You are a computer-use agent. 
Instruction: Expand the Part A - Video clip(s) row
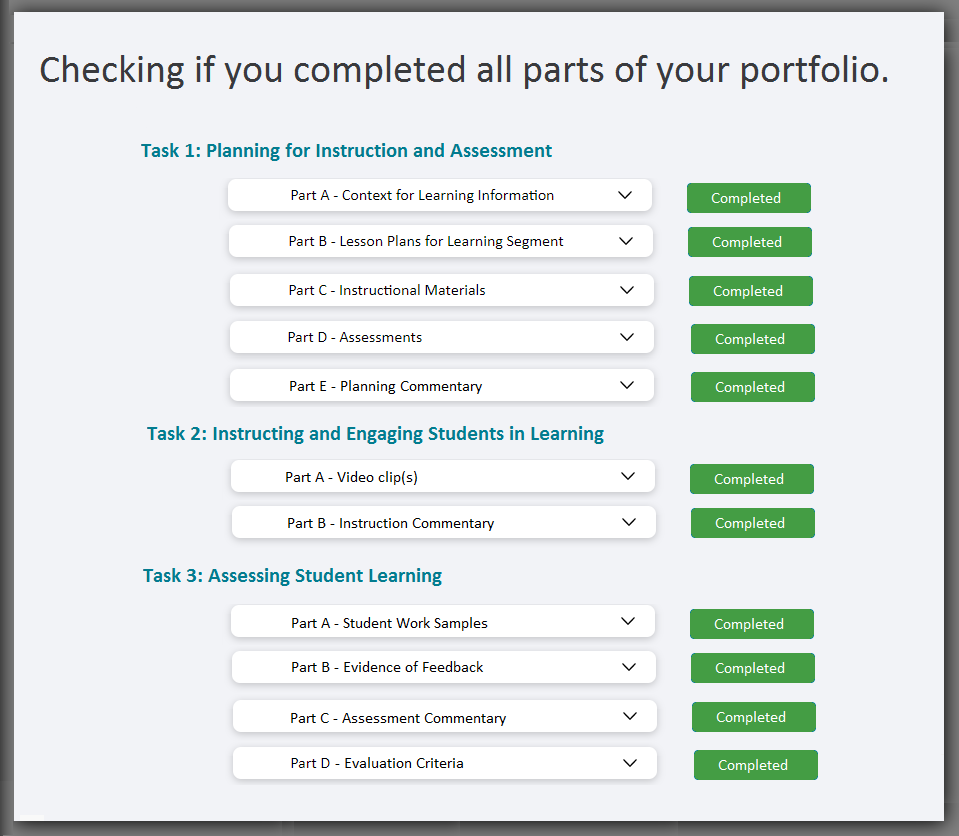628,477
